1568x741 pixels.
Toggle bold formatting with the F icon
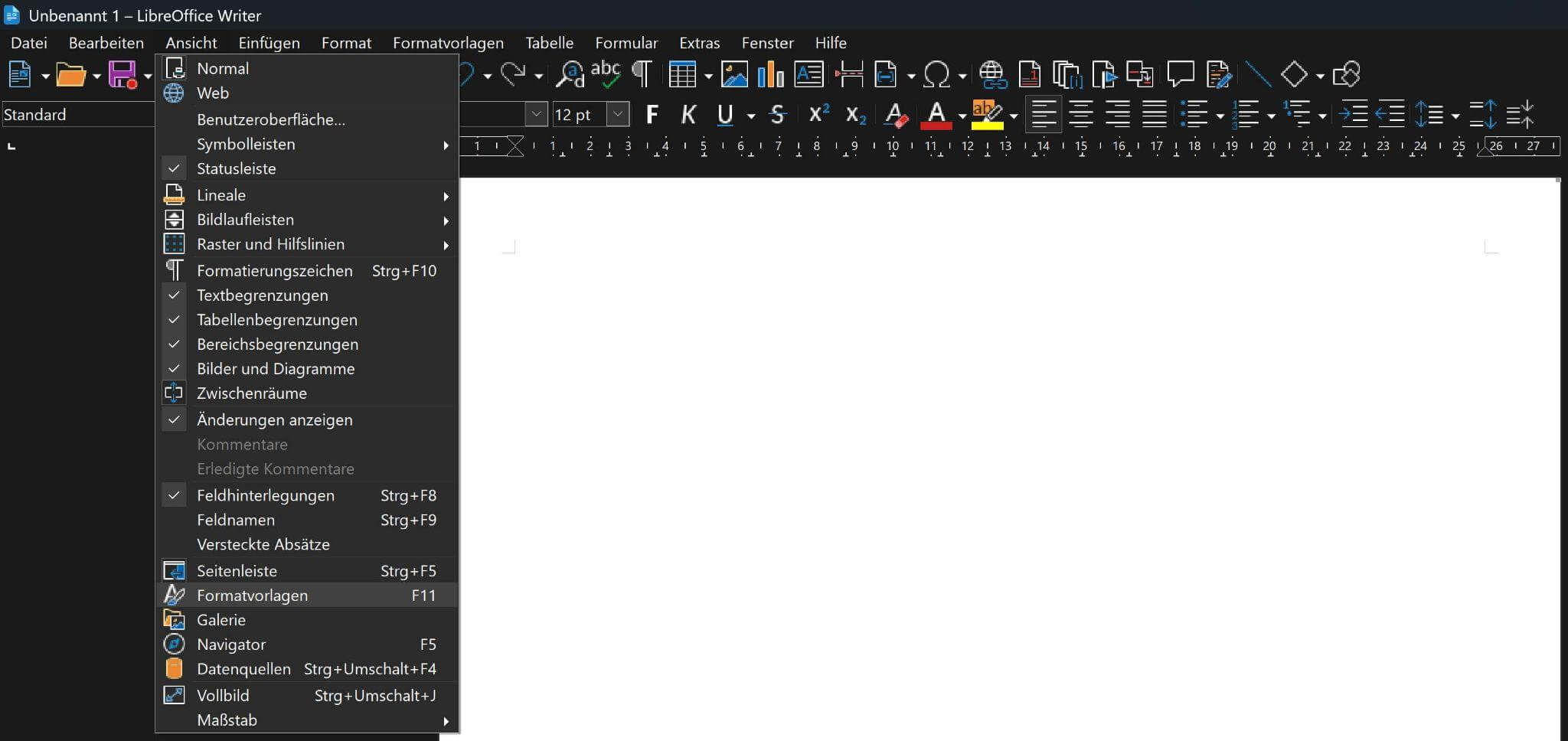[652, 114]
